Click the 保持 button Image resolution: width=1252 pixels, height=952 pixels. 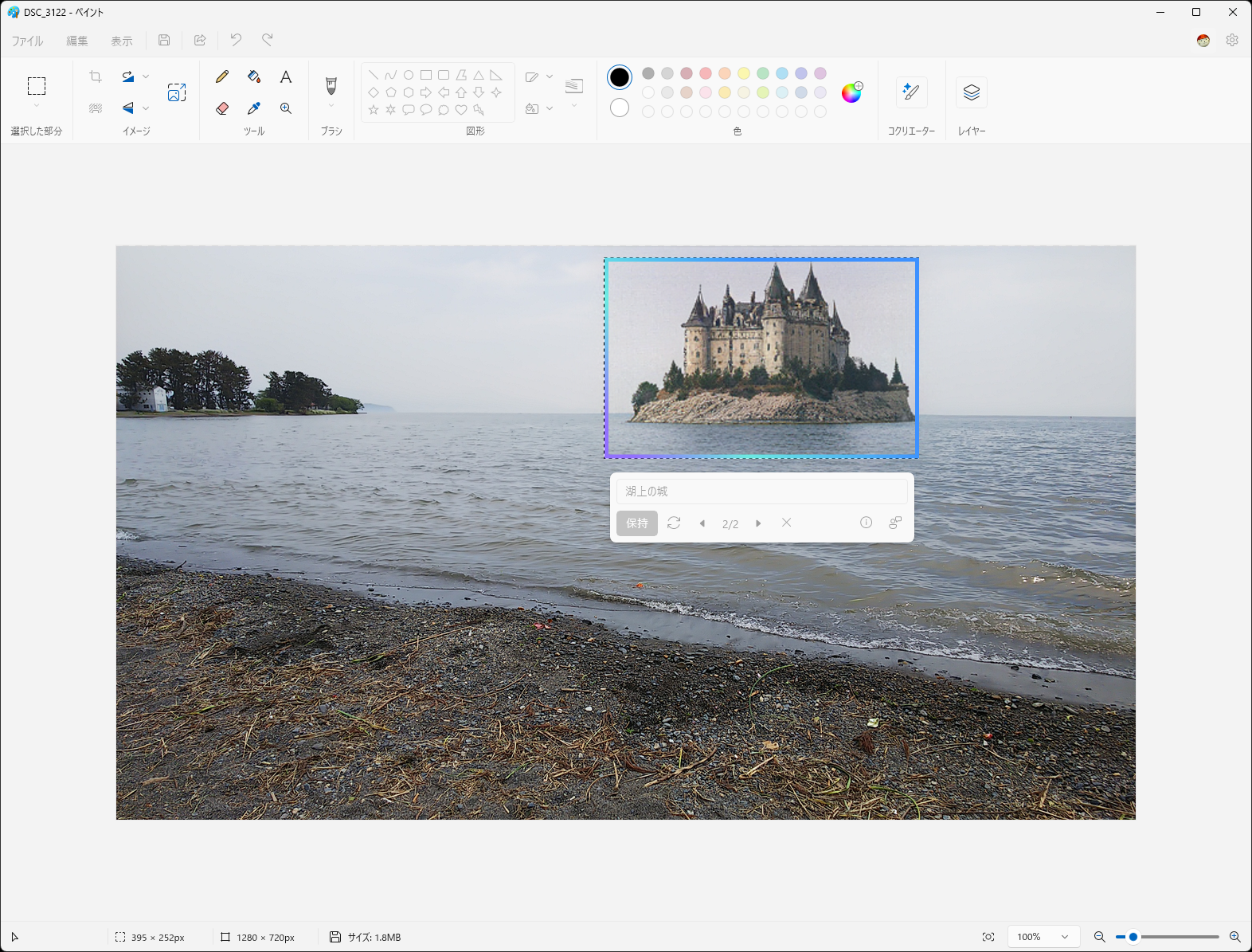click(636, 523)
